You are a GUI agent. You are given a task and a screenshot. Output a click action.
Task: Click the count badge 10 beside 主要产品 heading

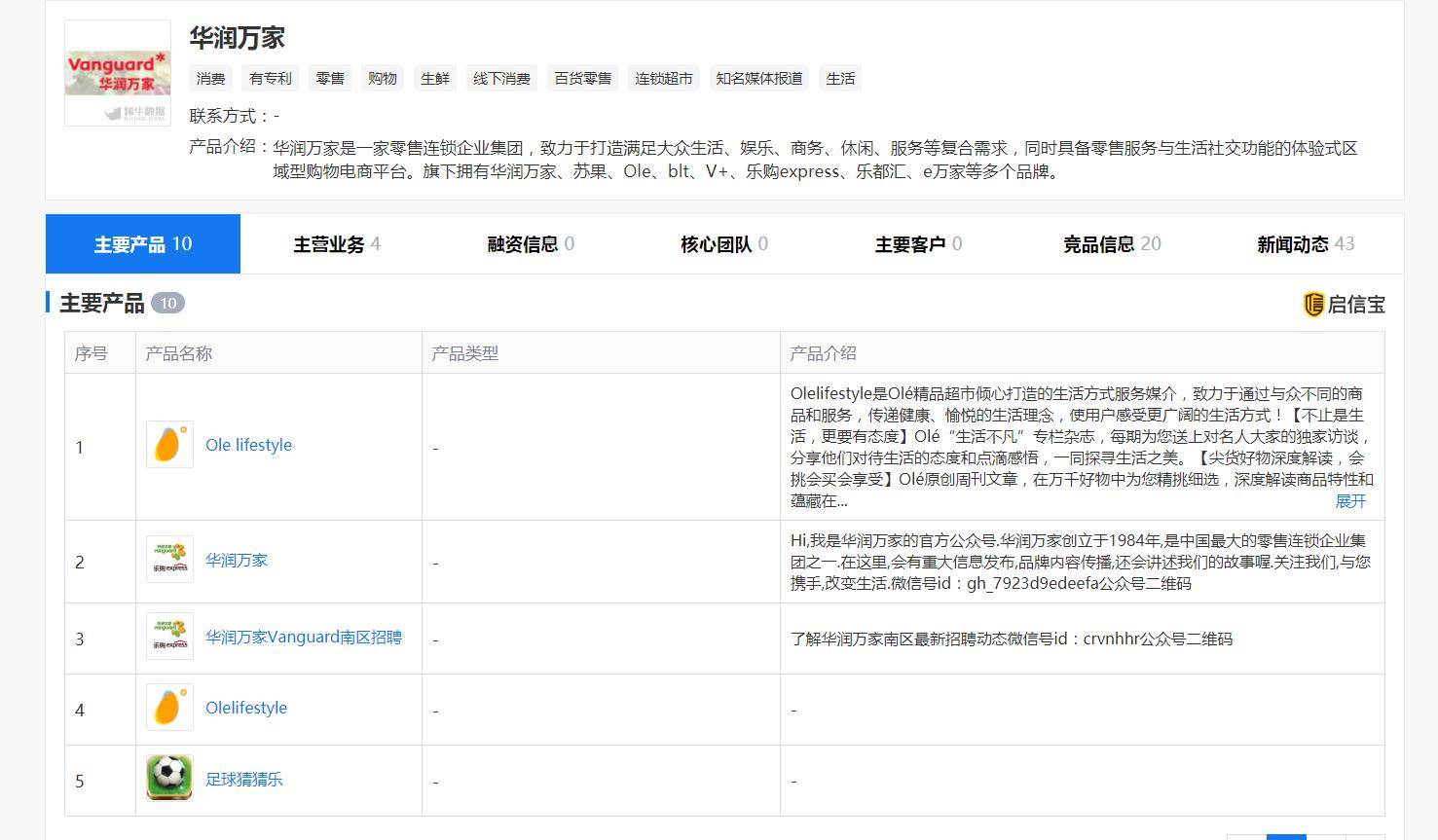[167, 303]
